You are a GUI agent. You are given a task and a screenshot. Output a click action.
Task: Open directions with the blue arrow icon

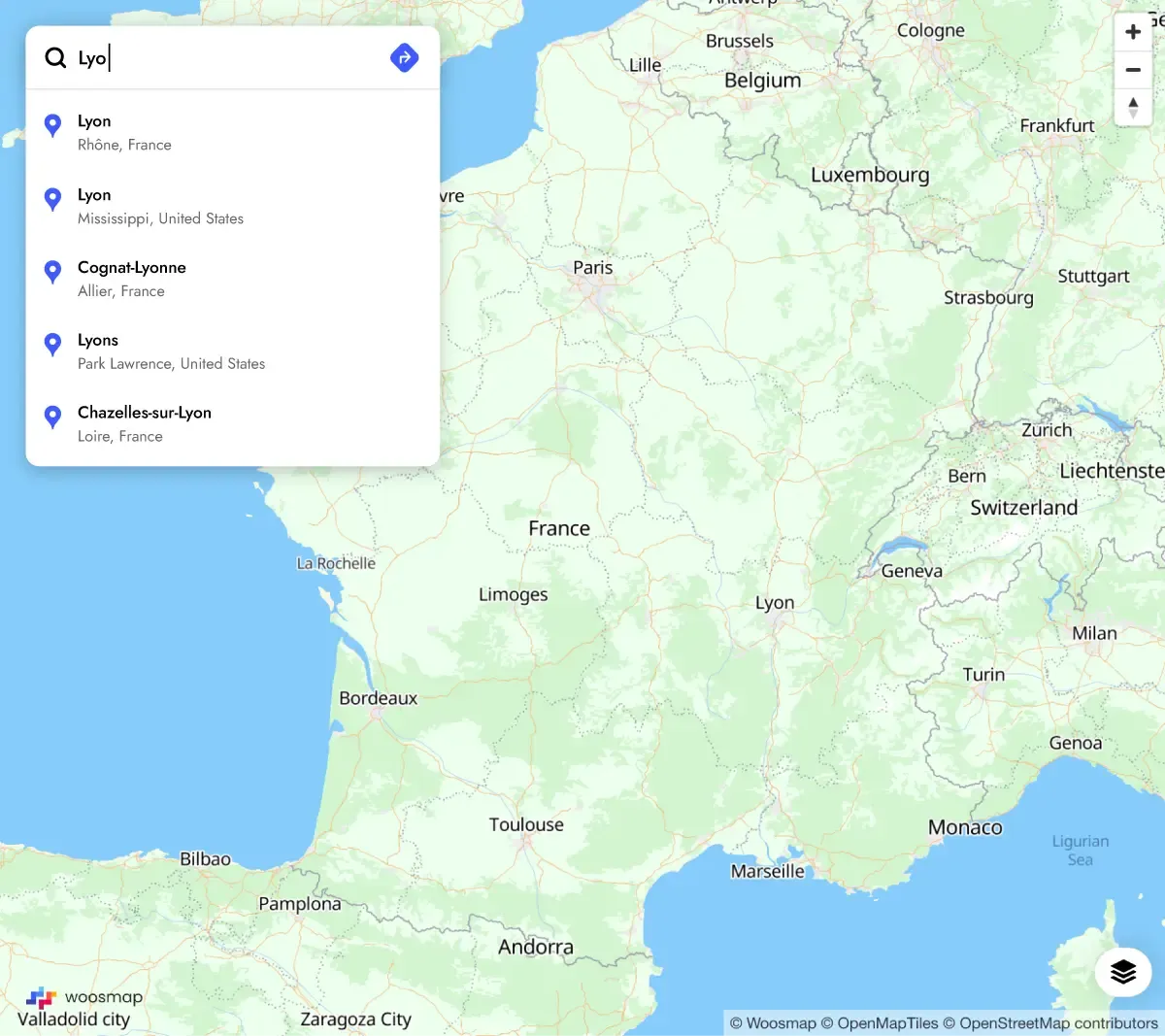point(405,58)
